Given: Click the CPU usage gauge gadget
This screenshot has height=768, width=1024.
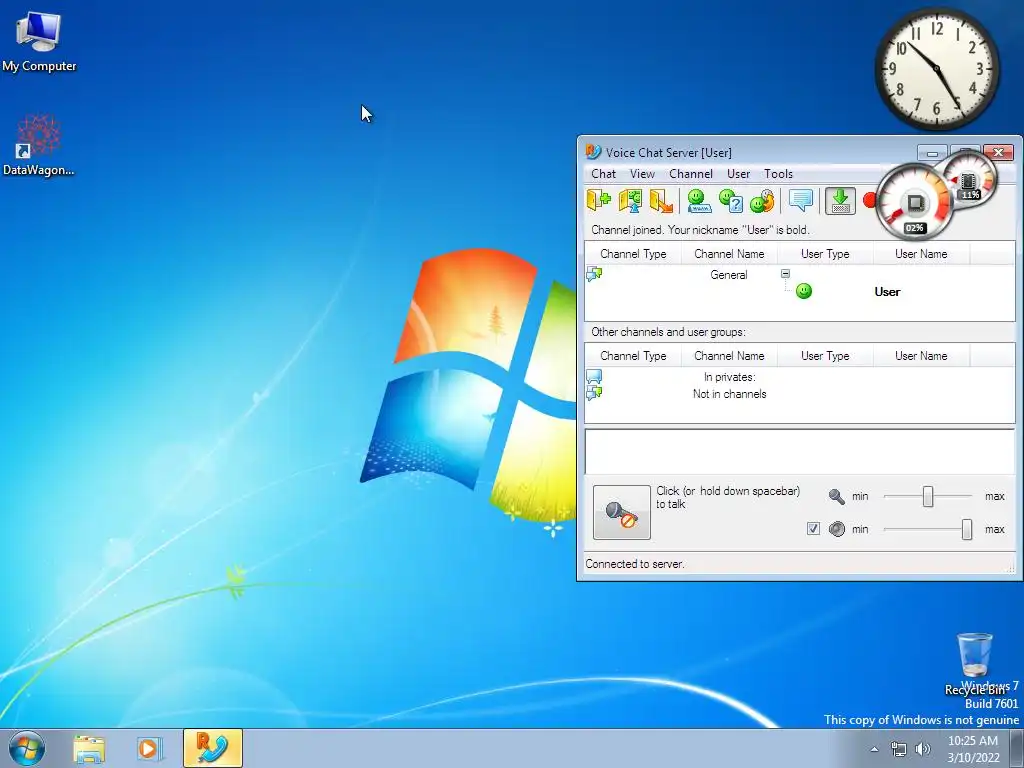Looking at the screenshot, I should pos(914,203).
